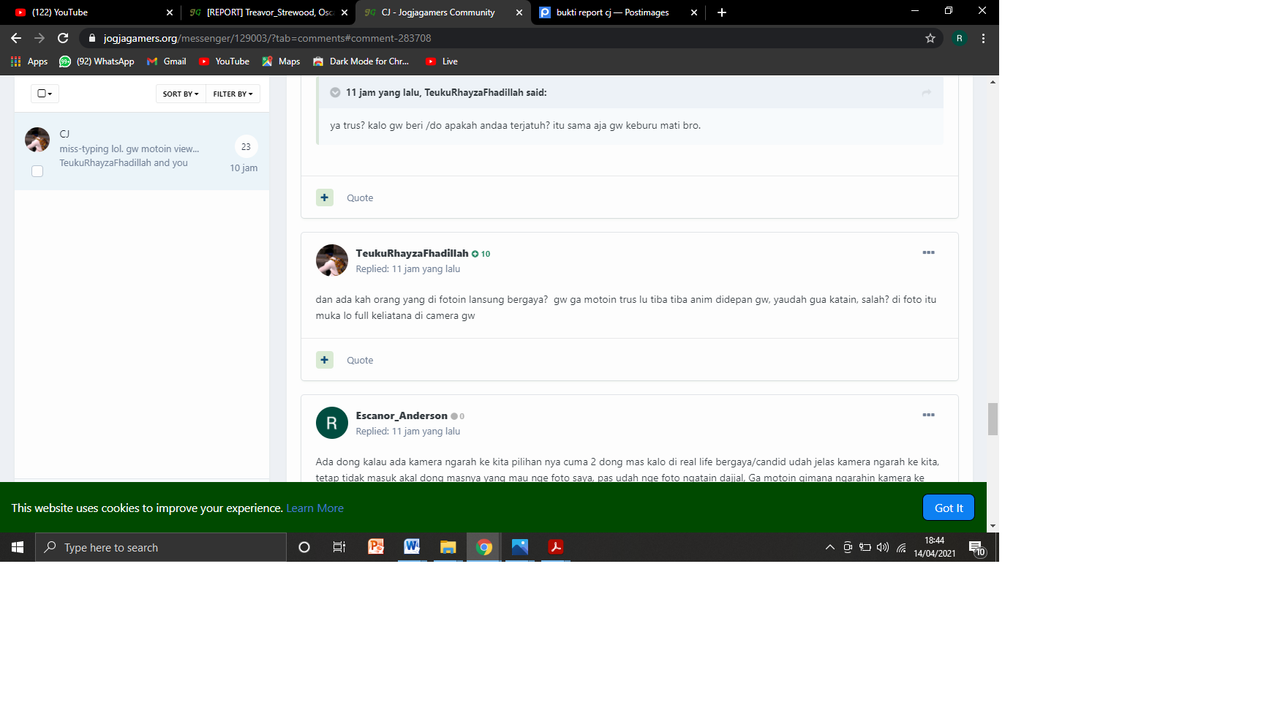Reload the current page
This screenshot has width=1280, height=711.
(63, 38)
